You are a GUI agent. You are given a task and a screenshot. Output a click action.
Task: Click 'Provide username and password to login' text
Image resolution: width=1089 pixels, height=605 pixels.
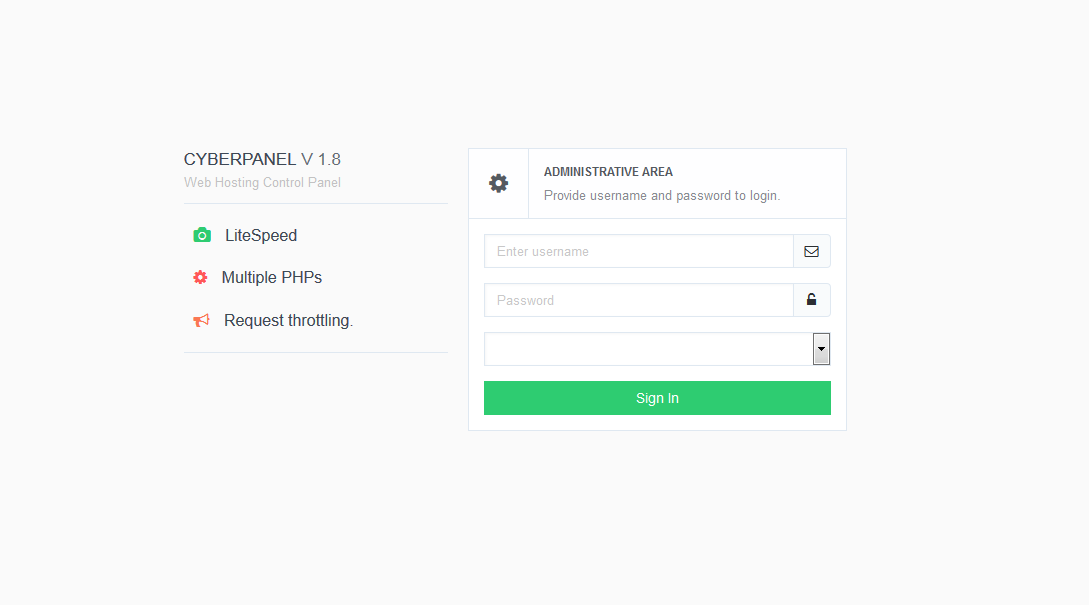pos(662,196)
